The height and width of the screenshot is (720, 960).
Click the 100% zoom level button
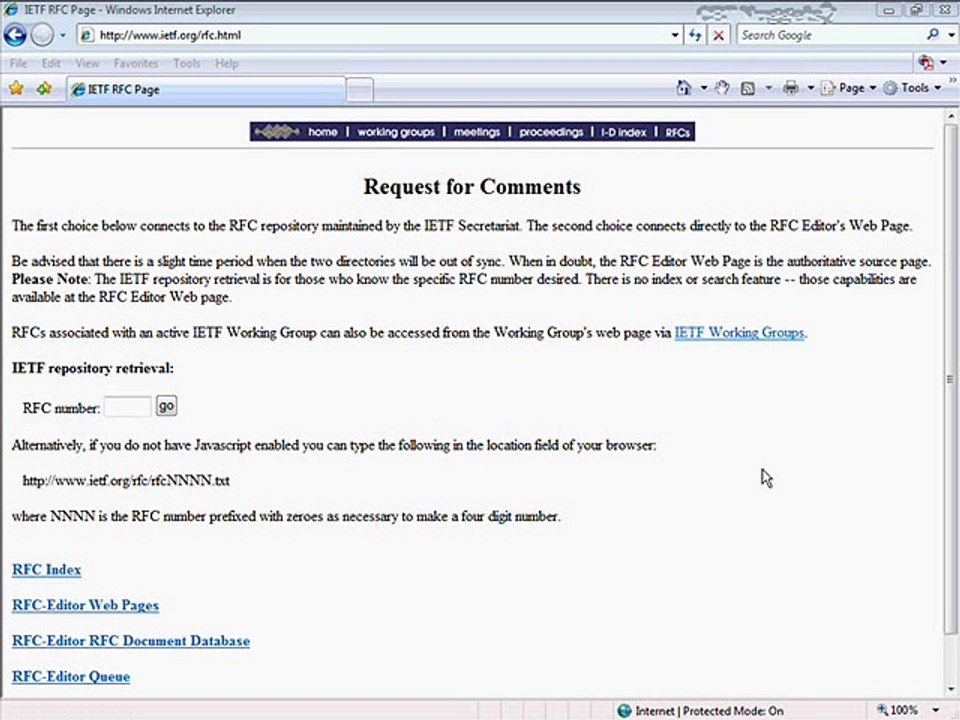pyautogui.click(x=898, y=710)
